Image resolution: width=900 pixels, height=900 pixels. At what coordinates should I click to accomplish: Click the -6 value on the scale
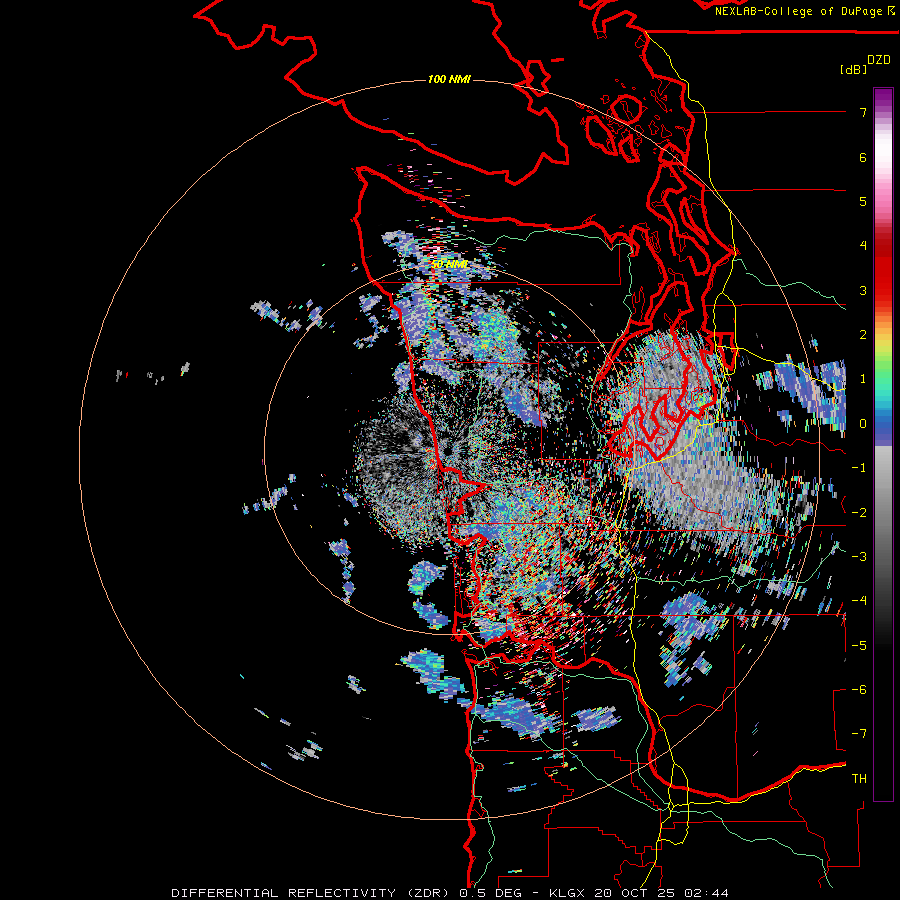coord(859,690)
